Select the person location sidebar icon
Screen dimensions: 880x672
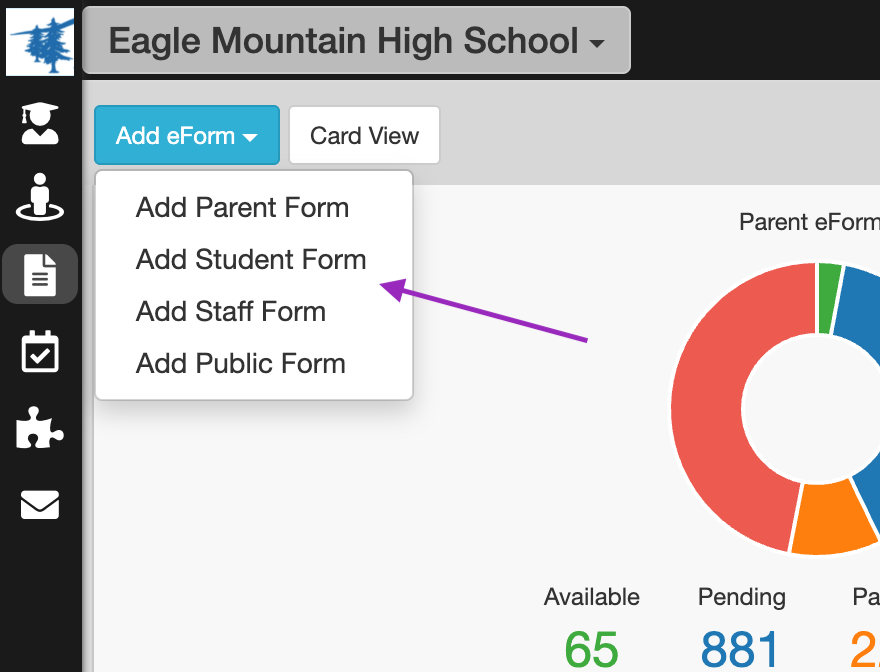coord(40,197)
